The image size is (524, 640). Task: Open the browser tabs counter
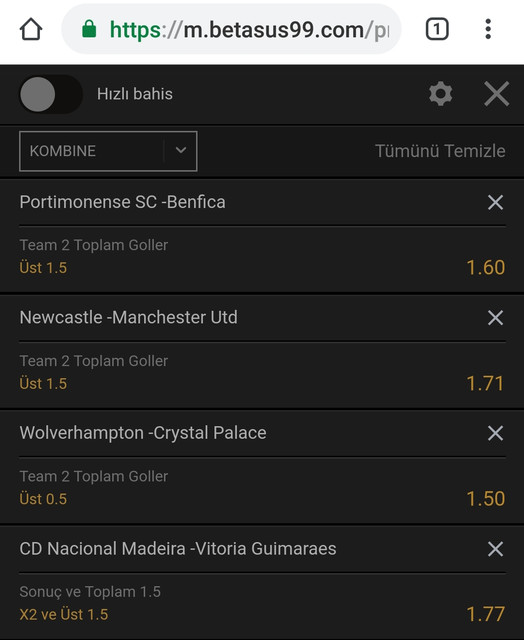coord(437,29)
